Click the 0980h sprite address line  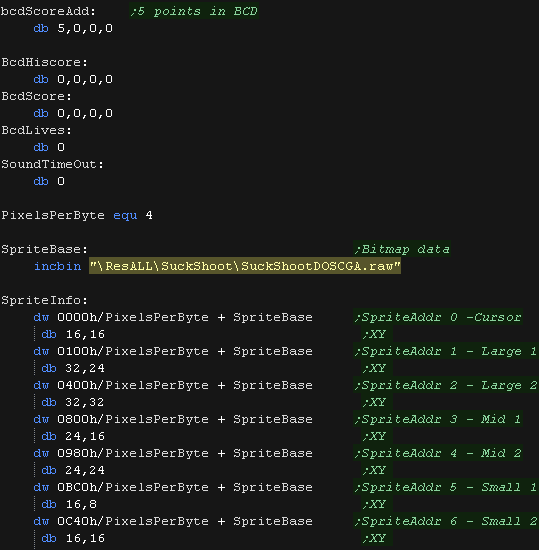coord(173,453)
